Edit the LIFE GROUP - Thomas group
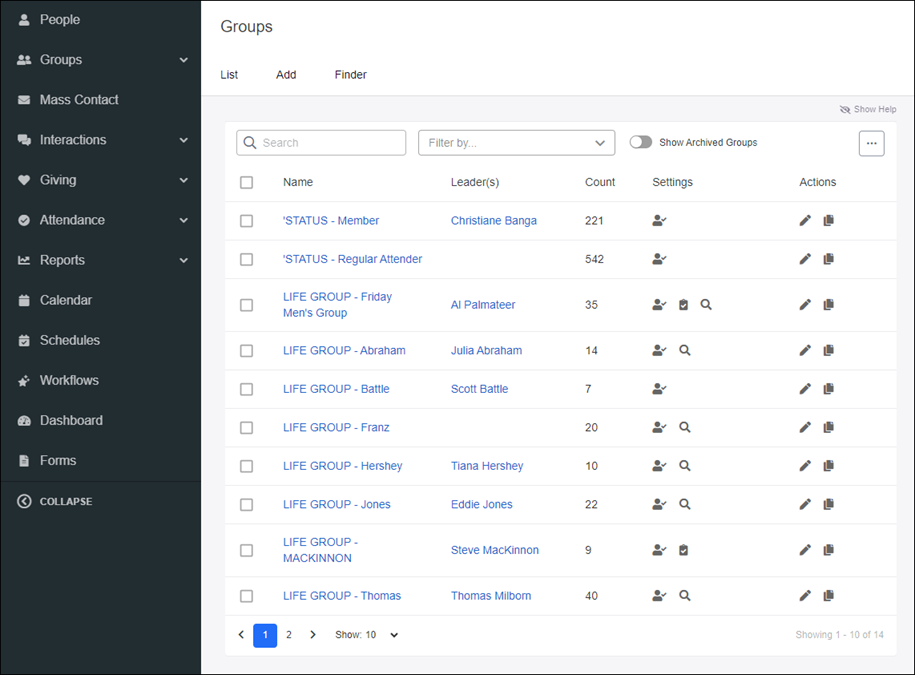This screenshot has width=915, height=675. click(x=805, y=596)
